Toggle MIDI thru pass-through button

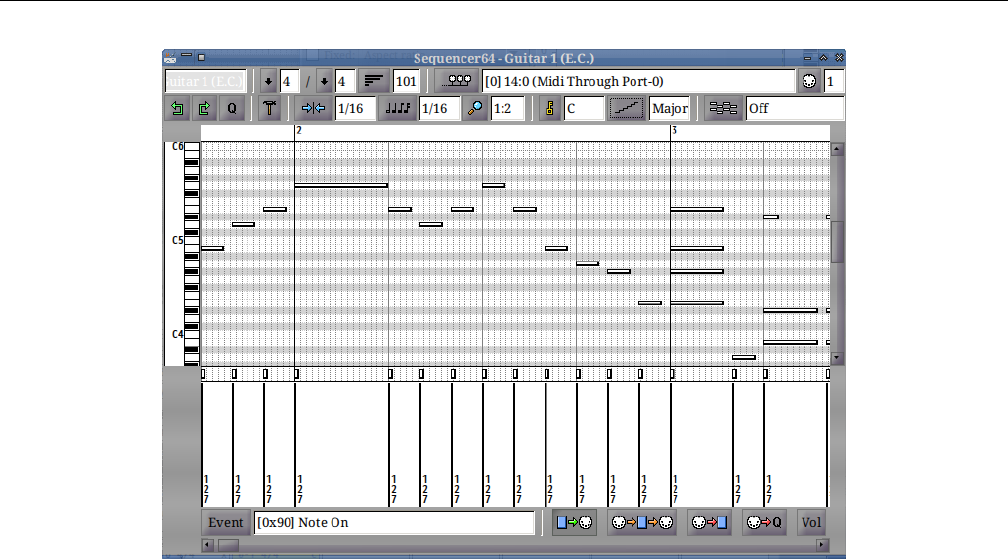642,522
